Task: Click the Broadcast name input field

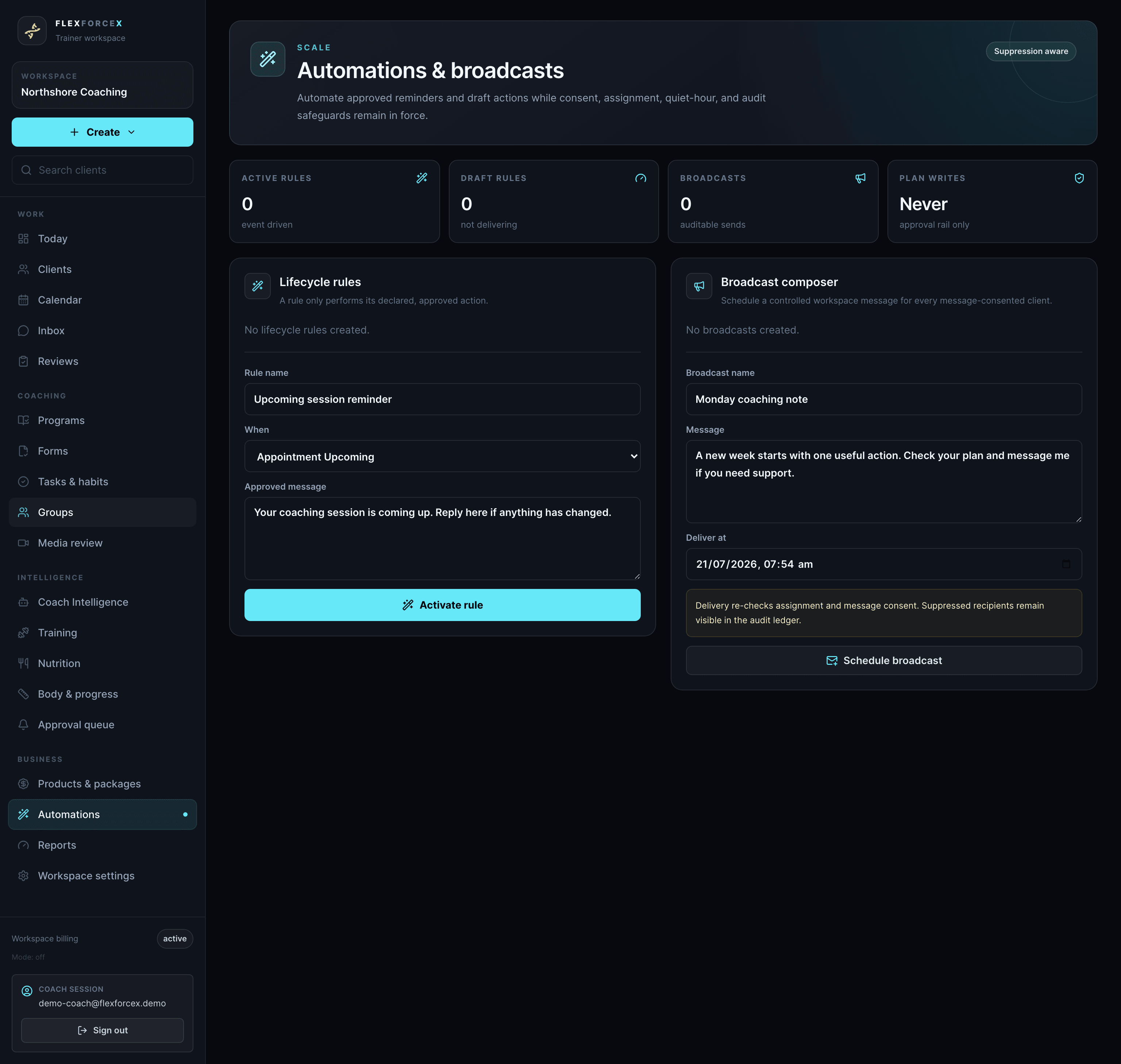Action: [884, 399]
